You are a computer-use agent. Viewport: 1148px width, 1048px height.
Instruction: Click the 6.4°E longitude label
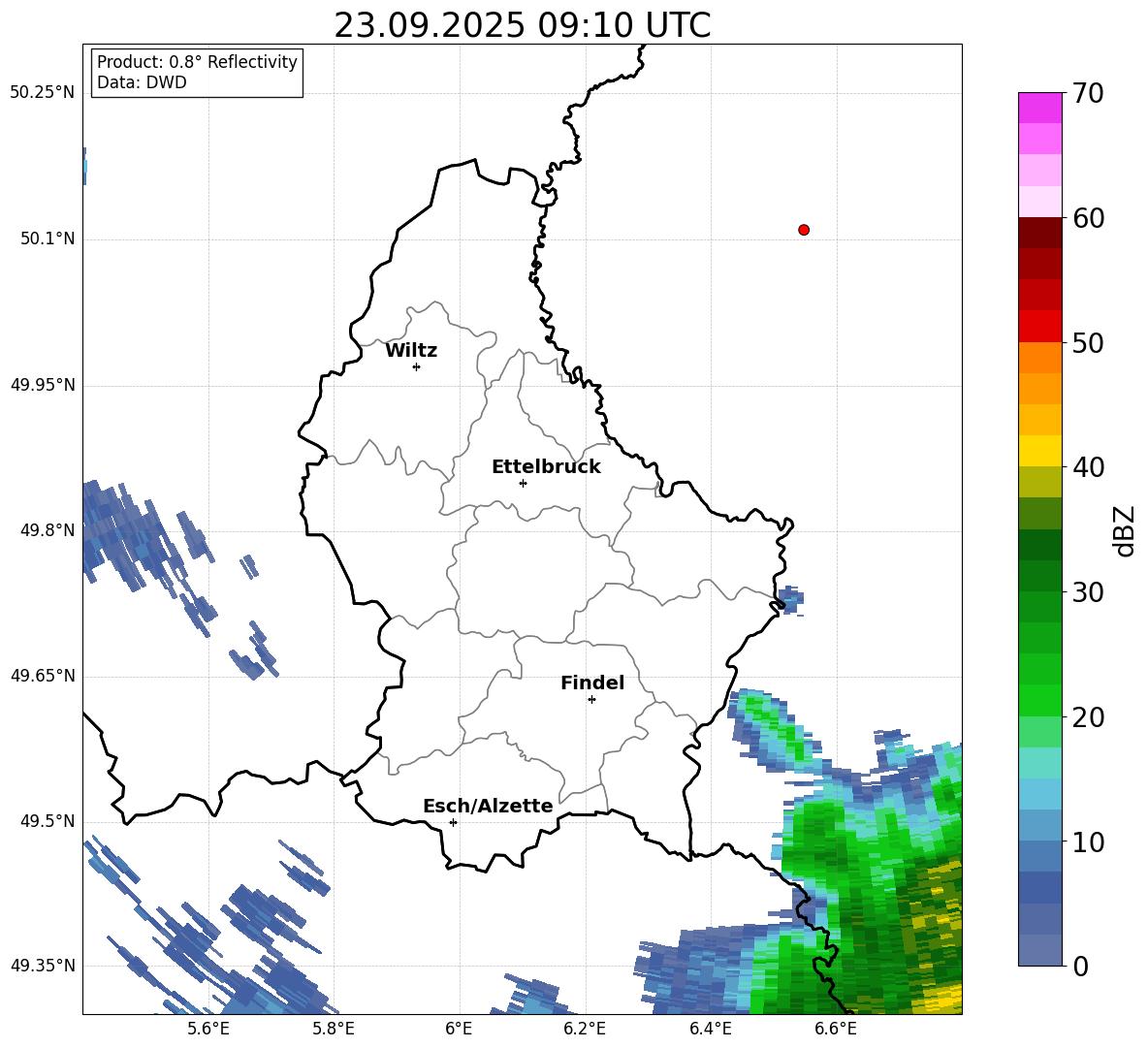click(710, 1029)
